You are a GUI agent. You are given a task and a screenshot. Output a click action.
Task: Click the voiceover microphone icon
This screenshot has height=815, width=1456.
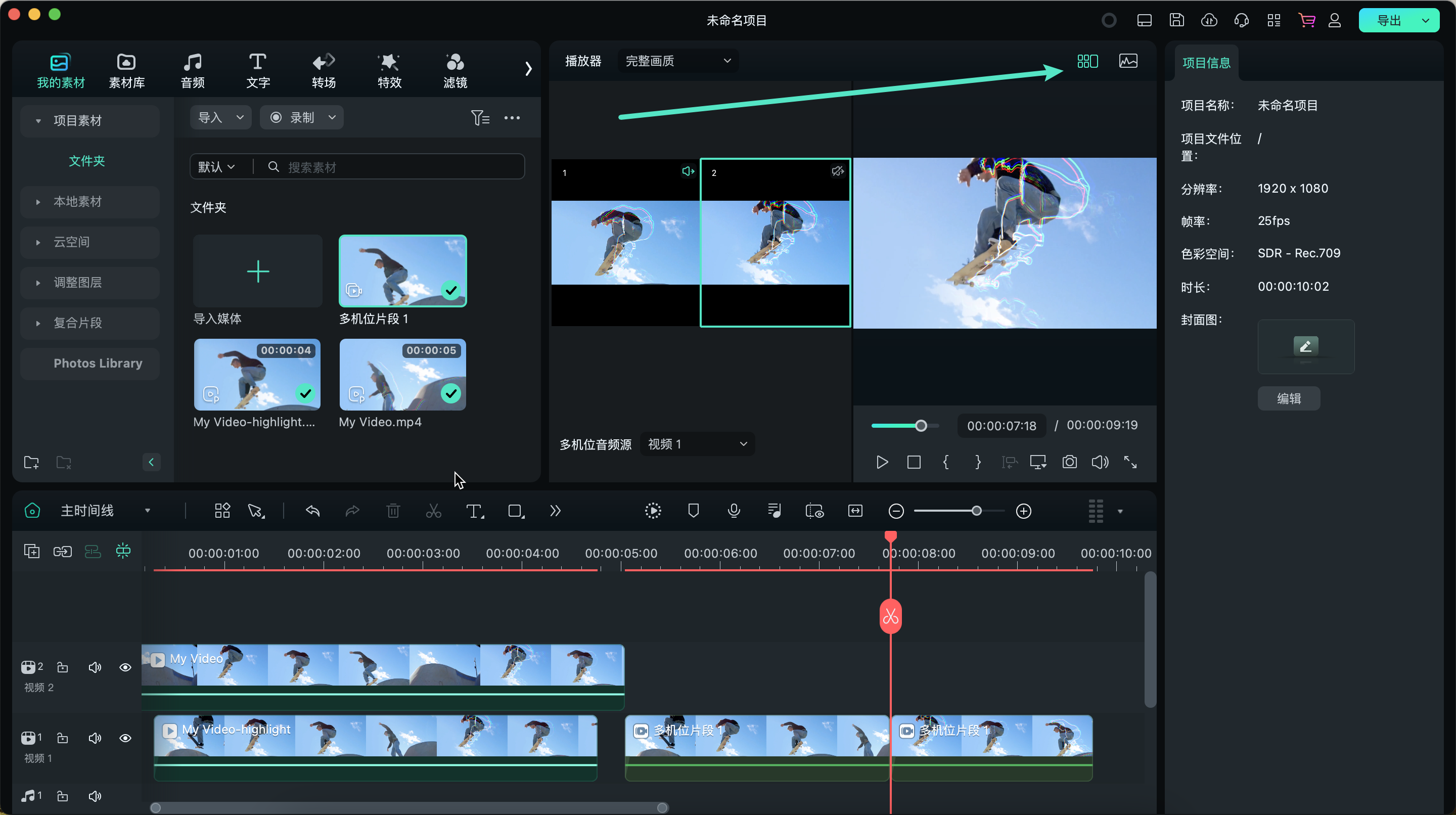pyautogui.click(x=734, y=511)
